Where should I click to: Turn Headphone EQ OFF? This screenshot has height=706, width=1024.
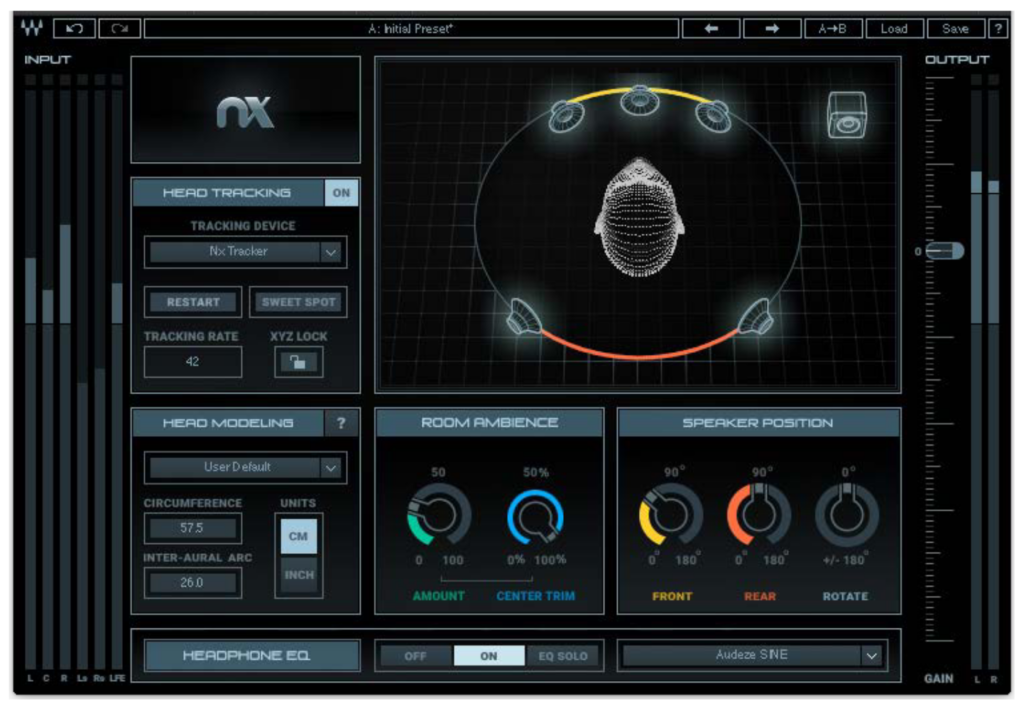[416, 656]
